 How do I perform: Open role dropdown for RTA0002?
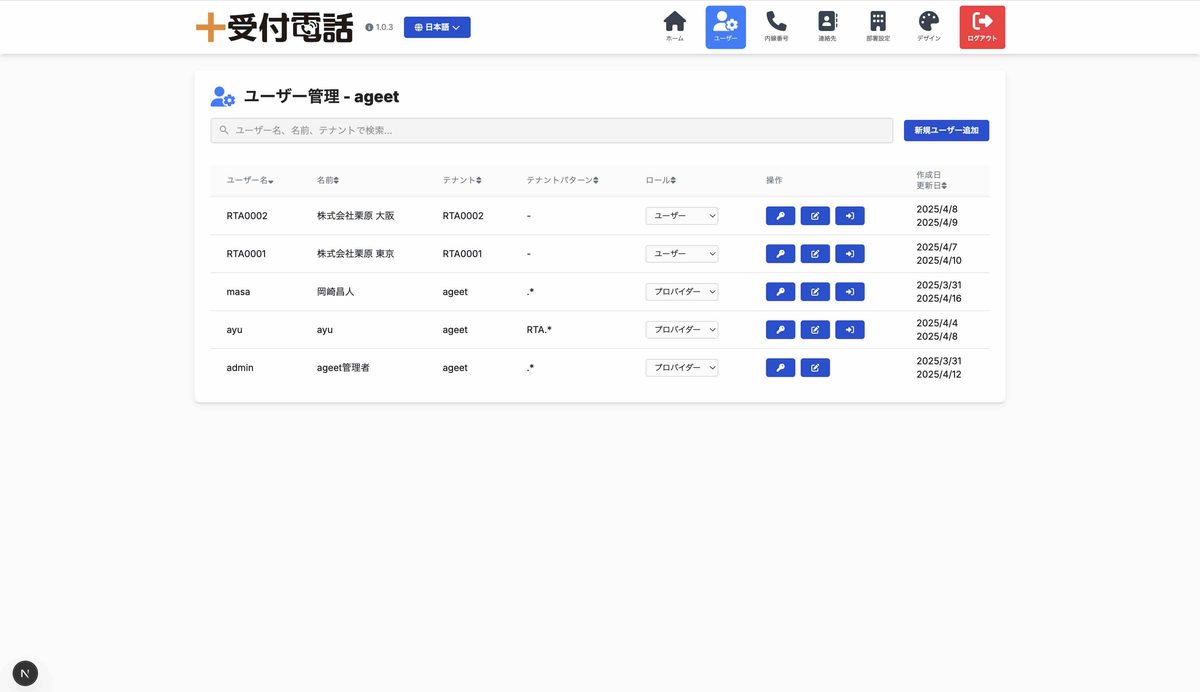pyautogui.click(x=682, y=216)
